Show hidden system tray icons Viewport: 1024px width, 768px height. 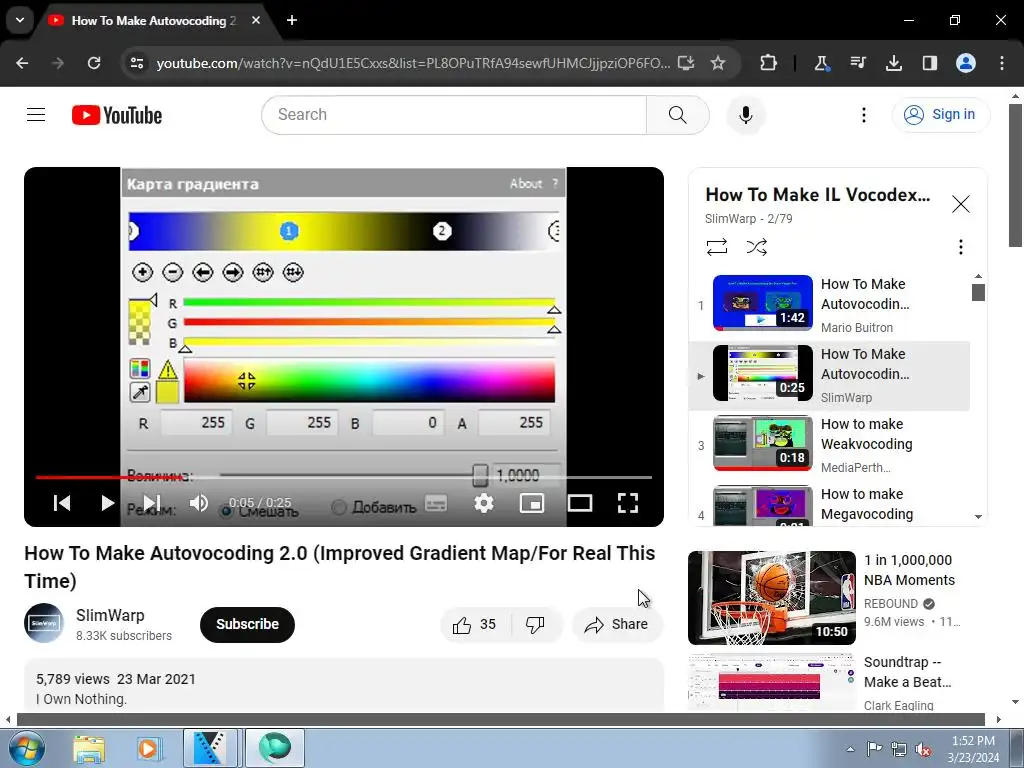(x=850, y=749)
